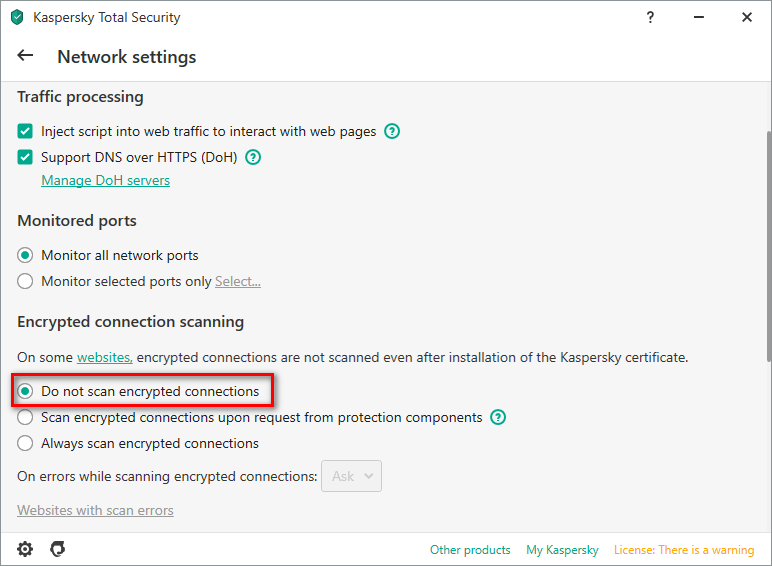Click the vertical scrollbar thumb
This screenshot has width=772, height=566.
769,246
